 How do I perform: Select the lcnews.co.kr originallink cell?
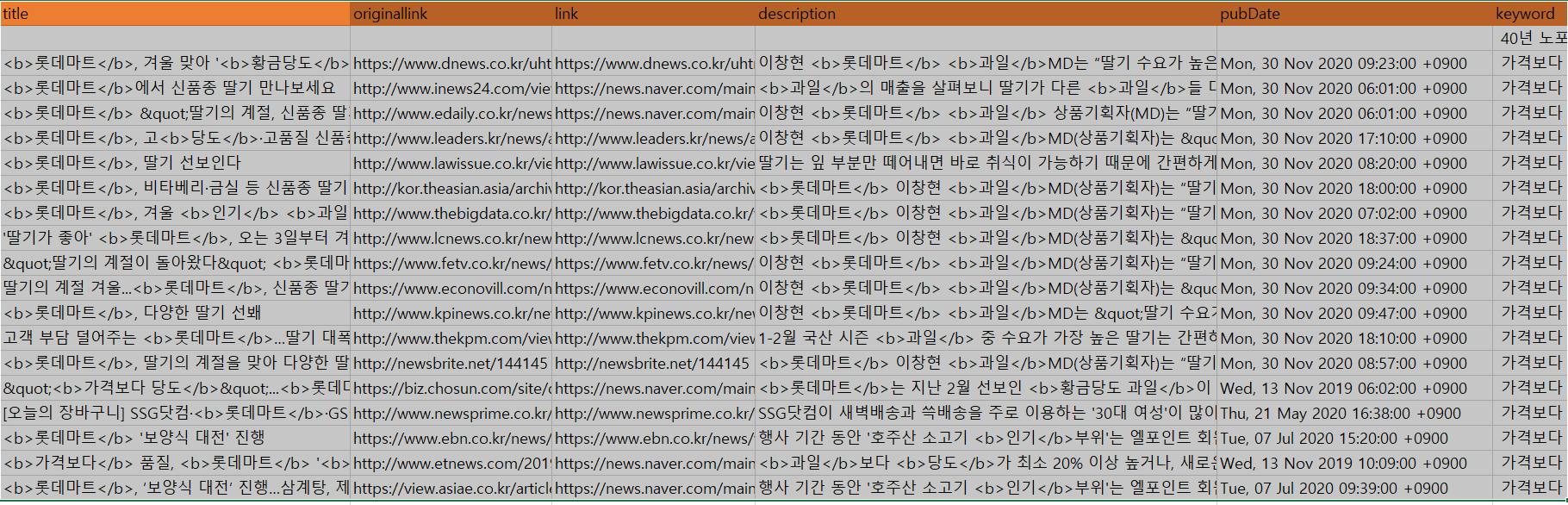pyautogui.click(x=451, y=239)
